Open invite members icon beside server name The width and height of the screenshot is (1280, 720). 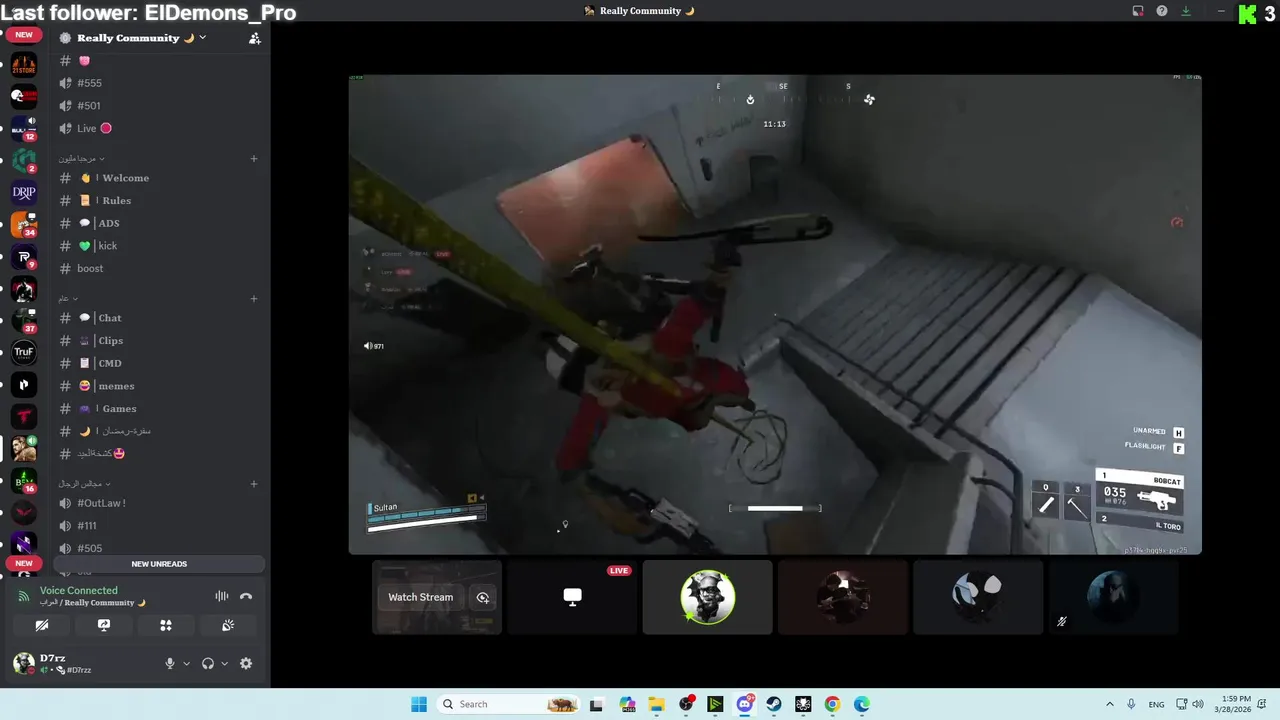[x=254, y=38]
